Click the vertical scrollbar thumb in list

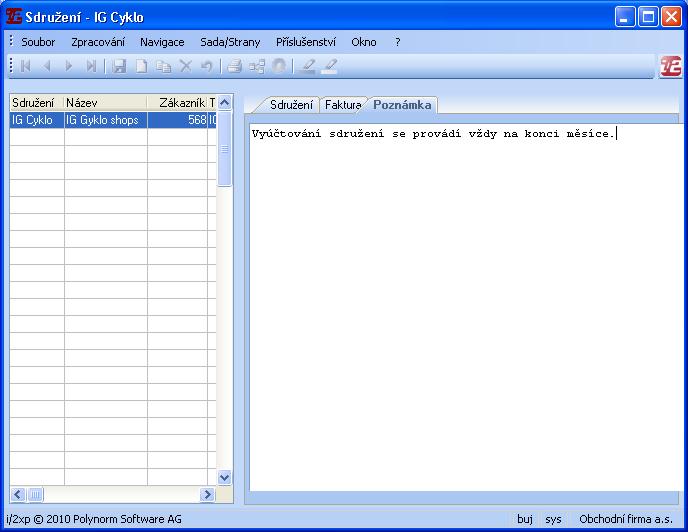pyautogui.click(x=224, y=149)
